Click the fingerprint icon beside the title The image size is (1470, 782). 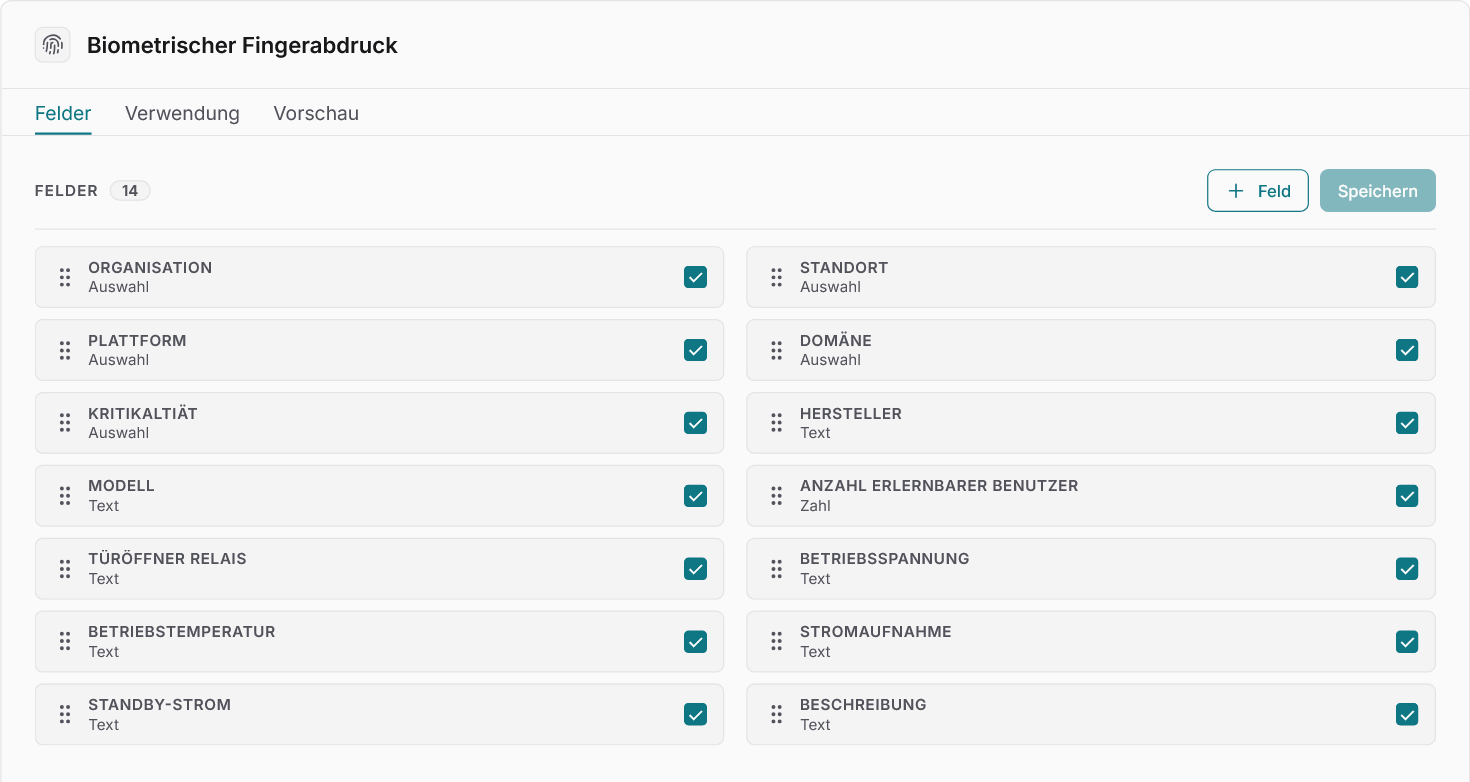pyautogui.click(x=53, y=45)
